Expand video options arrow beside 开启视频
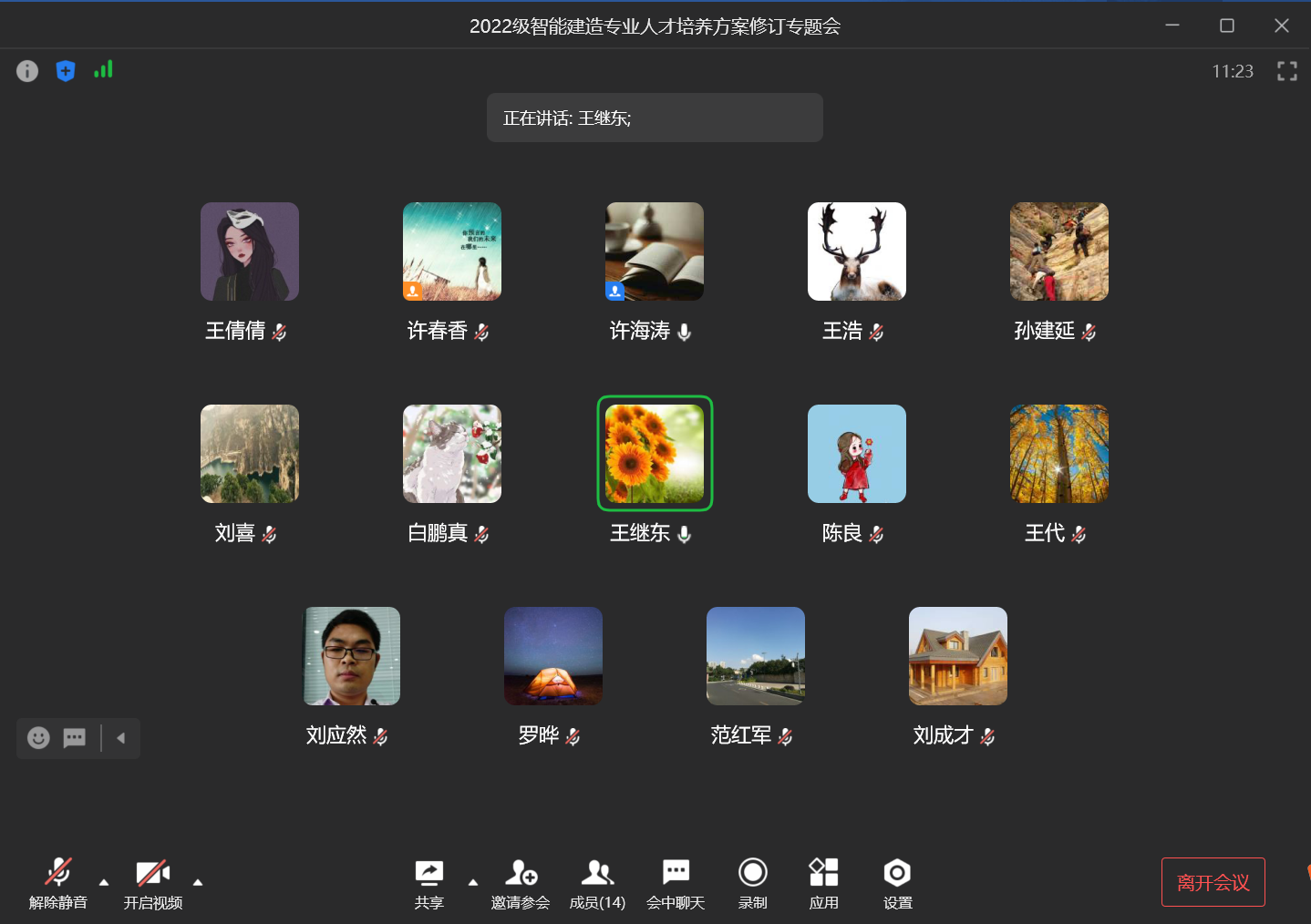 [x=198, y=882]
